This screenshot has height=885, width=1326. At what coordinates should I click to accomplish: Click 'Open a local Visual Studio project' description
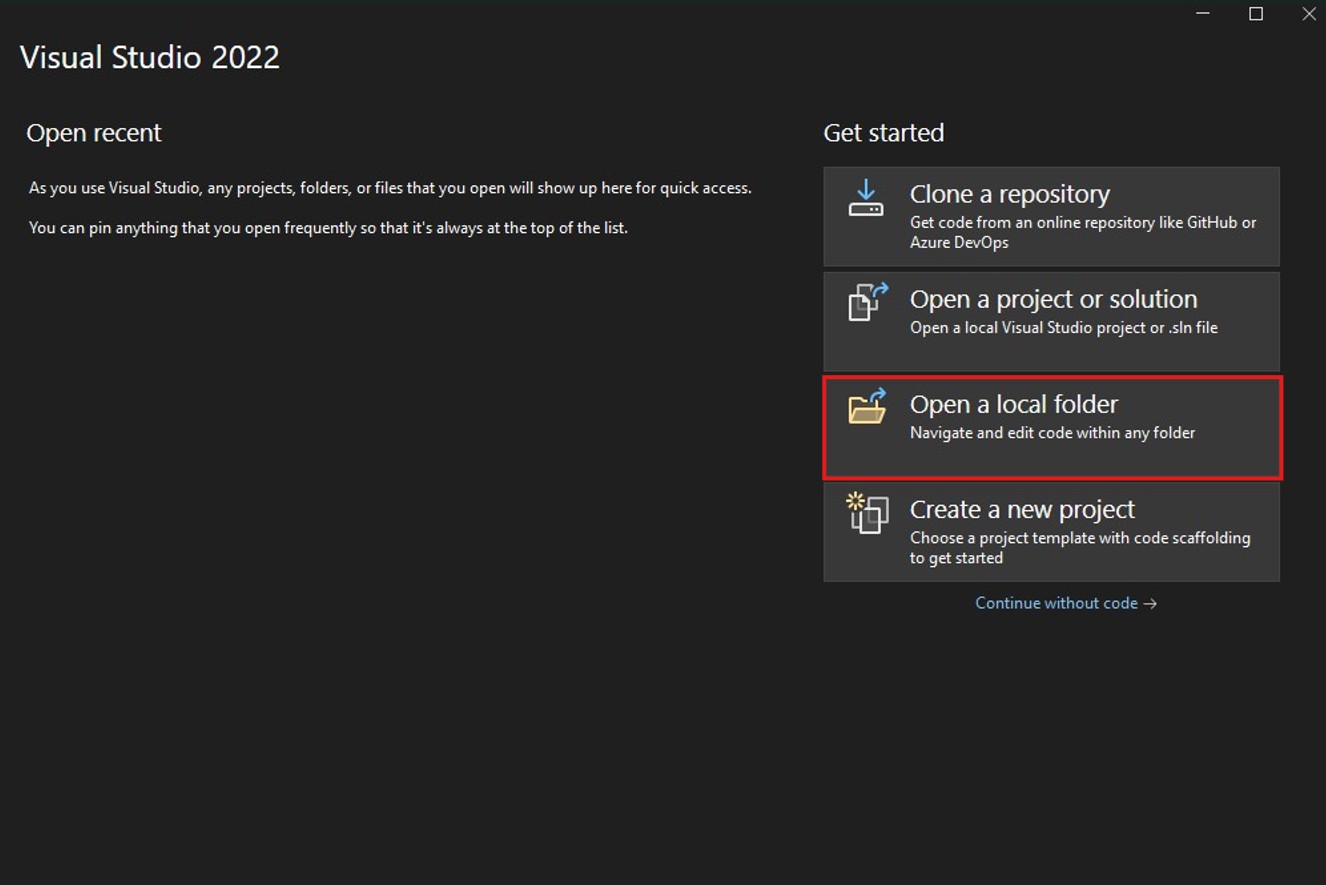(1064, 328)
